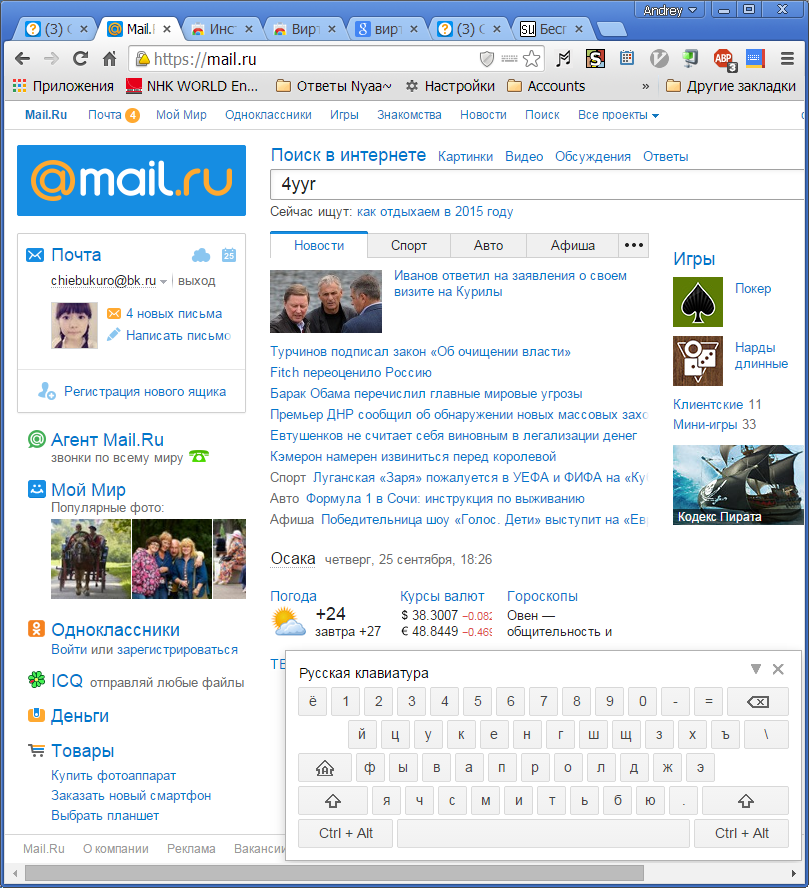The height and width of the screenshot is (888, 809).
Task: Click the user avatar photo in Почта panel
Action: [x=74, y=325]
